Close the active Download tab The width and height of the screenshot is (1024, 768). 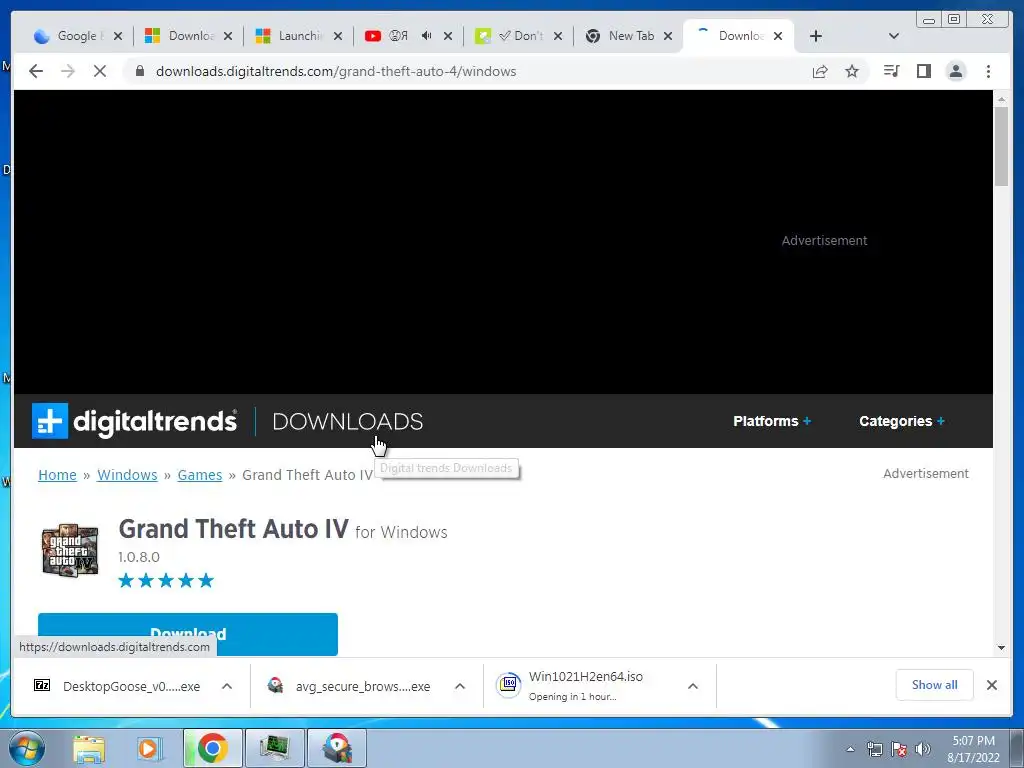778,36
